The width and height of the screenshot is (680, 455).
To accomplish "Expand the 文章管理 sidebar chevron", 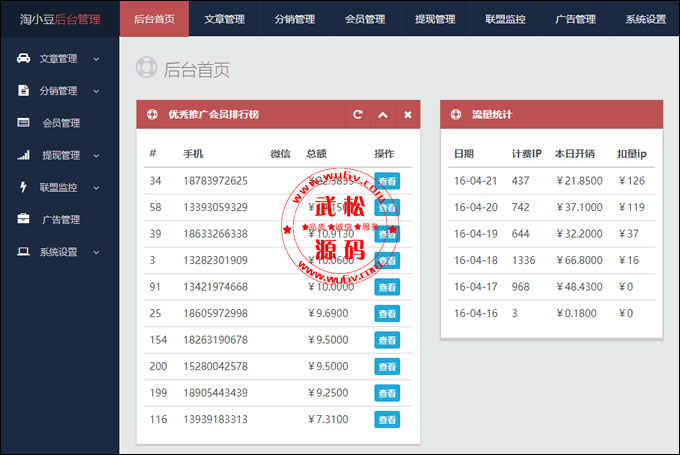I will coord(96,59).
